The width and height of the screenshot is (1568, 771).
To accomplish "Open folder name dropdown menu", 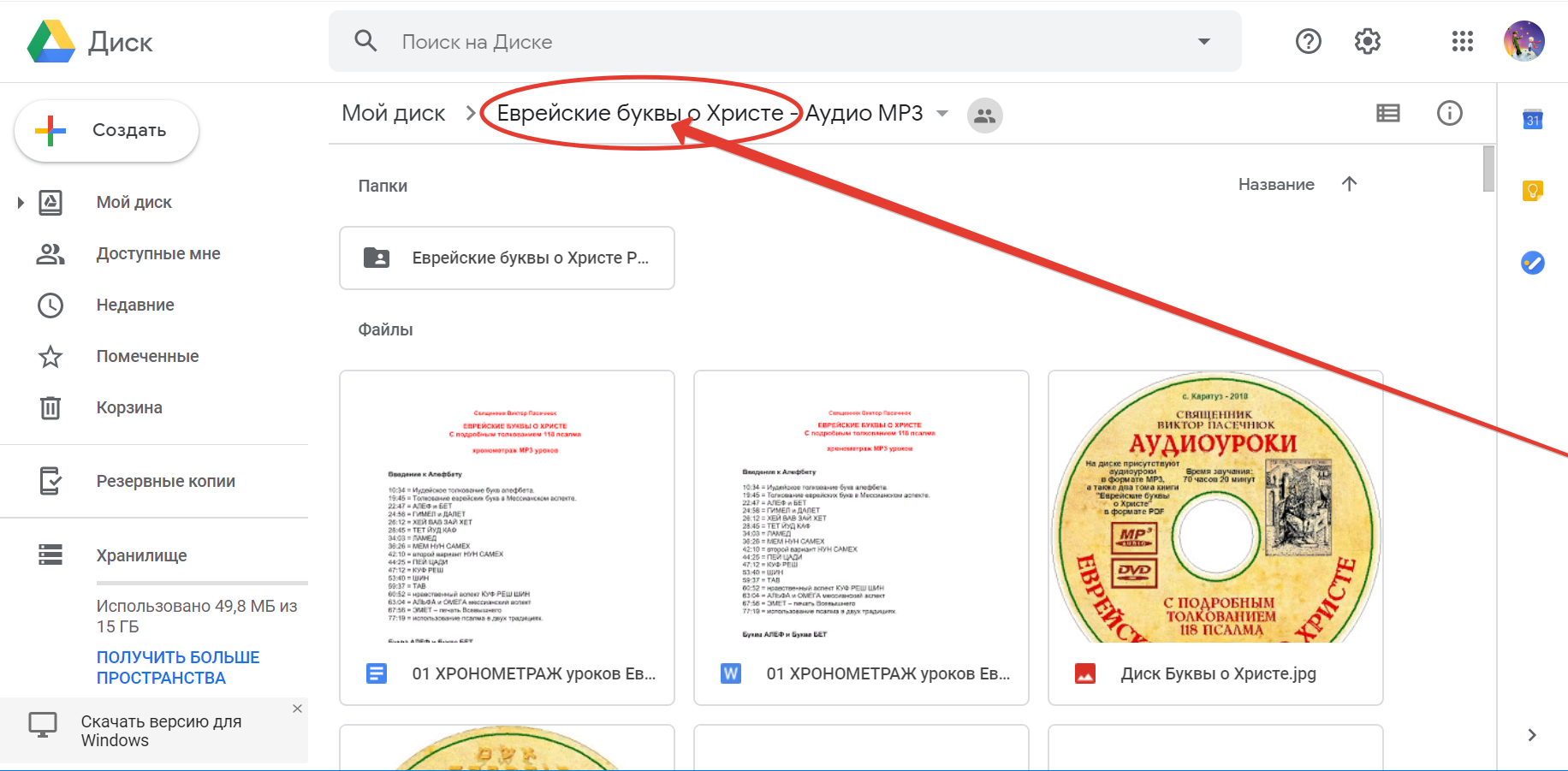I will click(942, 114).
